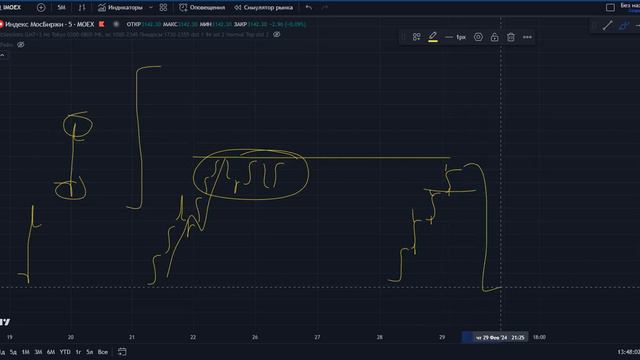Click date 22 on the time axis
The height and width of the screenshot is (360, 640).
tap(193, 337)
